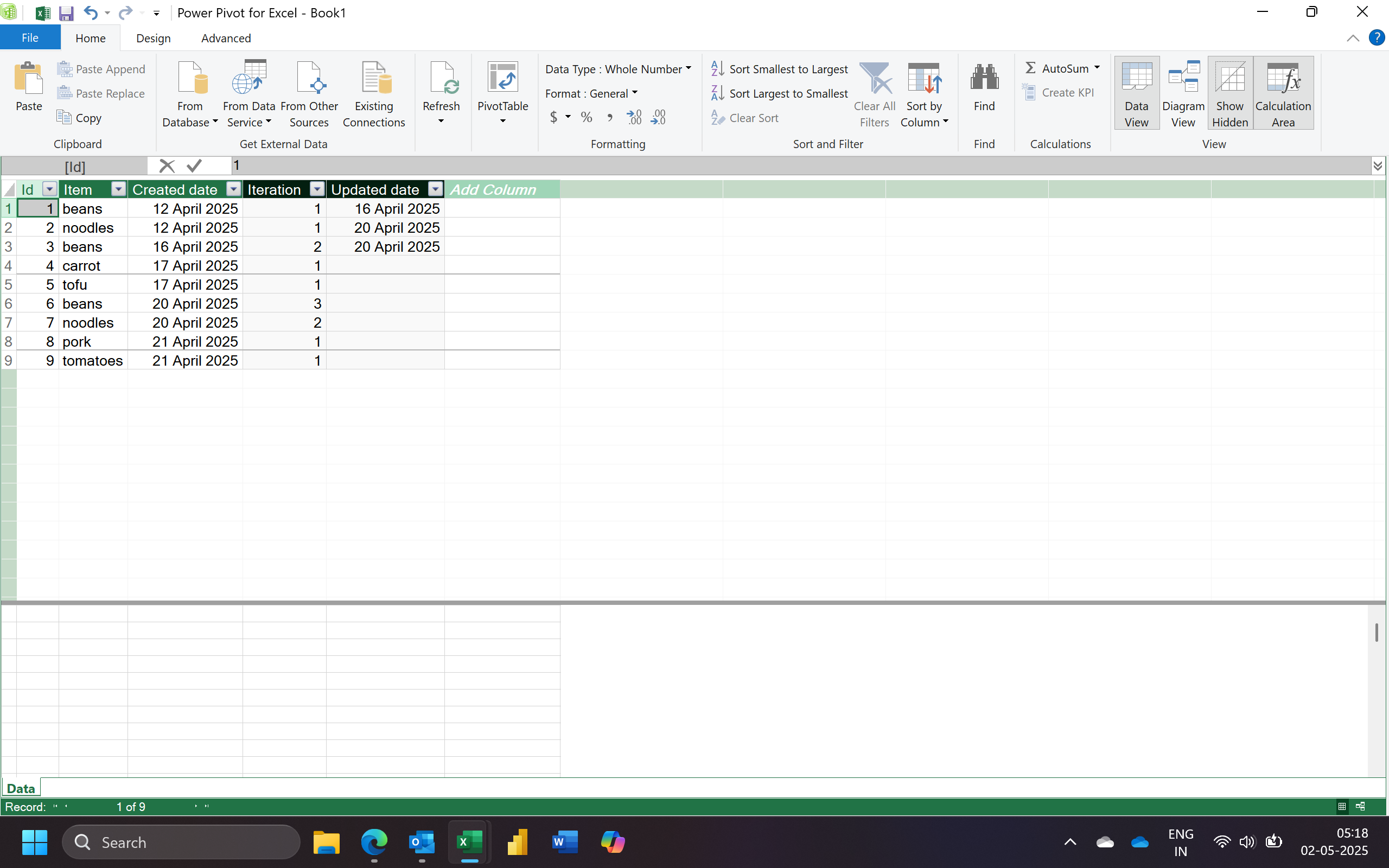Click From Other Sources button
This screenshot has height=868, width=1389.
[x=309, y=94]
